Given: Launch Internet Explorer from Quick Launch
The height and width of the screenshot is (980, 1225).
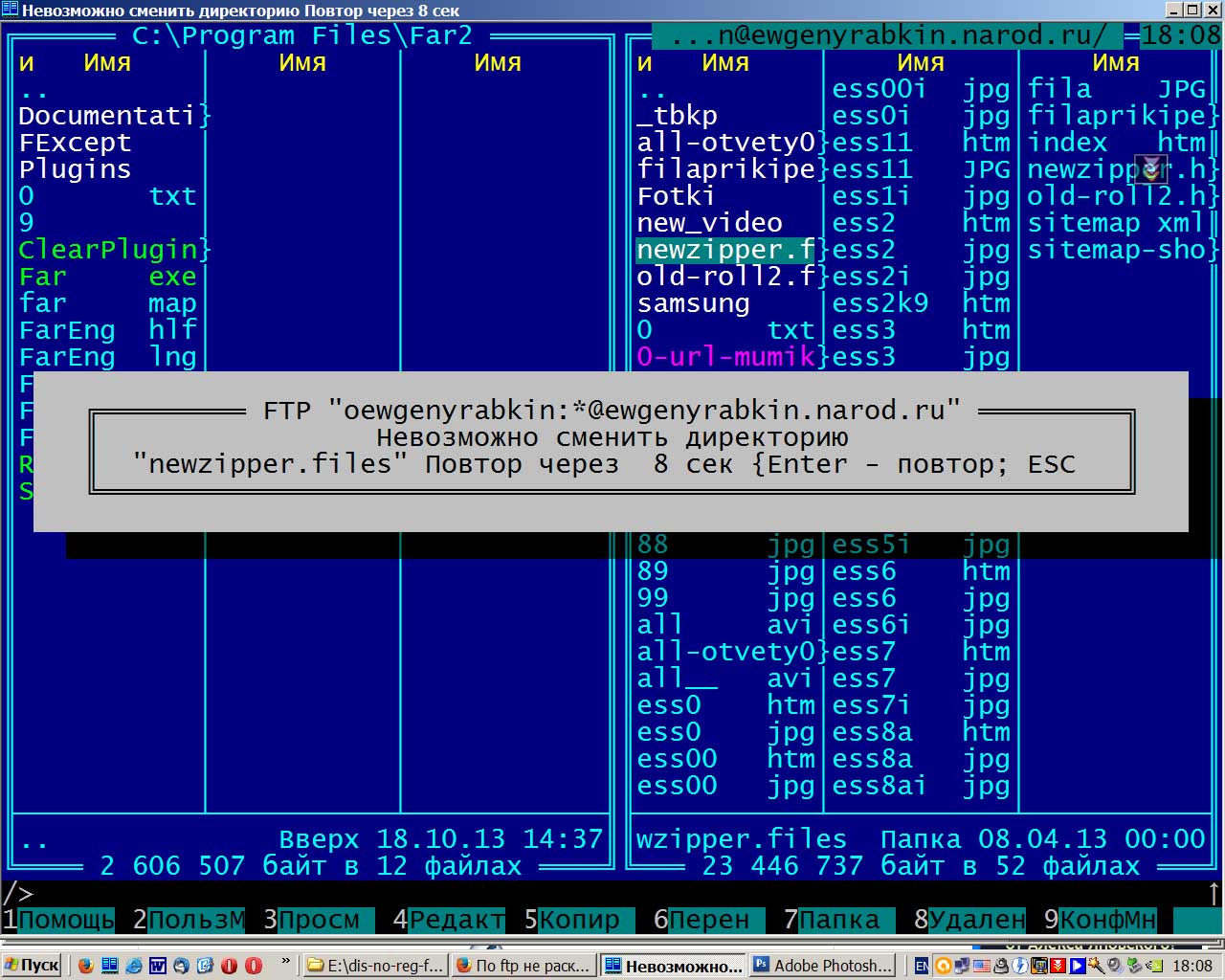Looking at the screenshot, I should pos(134,966).
